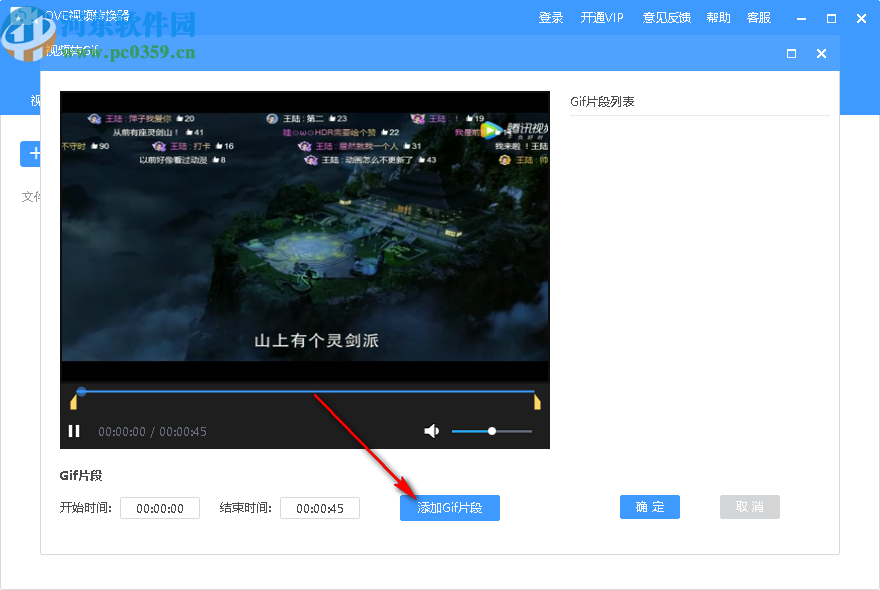Open 开通VIP upgrade page
The height and width of the screenshot is (590, 880).
pos(602,17)
